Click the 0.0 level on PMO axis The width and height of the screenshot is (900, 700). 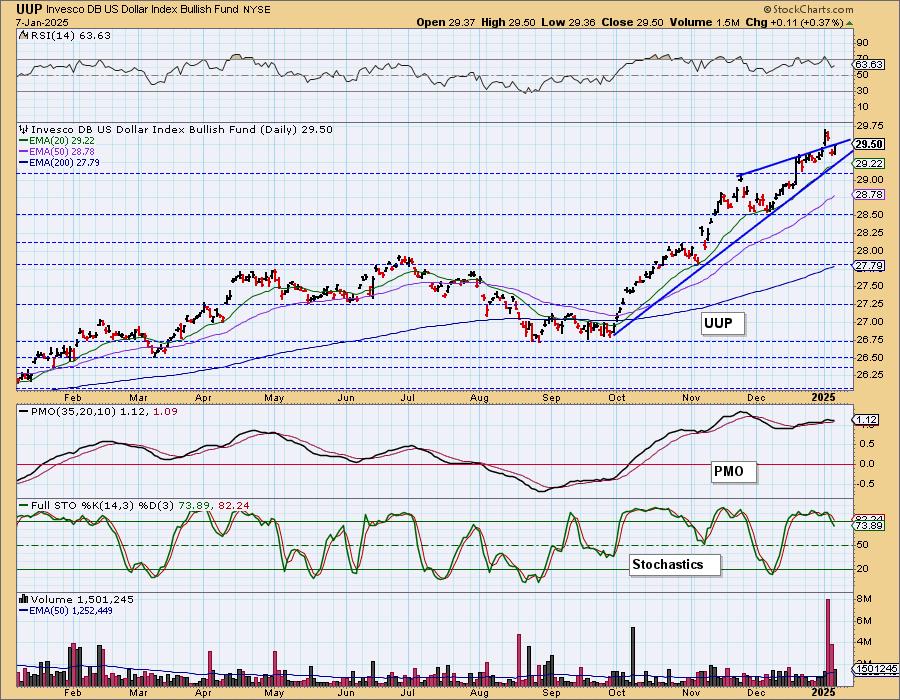867,464
